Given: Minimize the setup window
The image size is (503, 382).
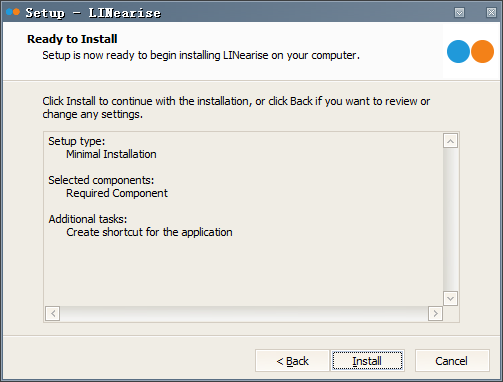Looking at the screenshot, I should (x=459, y=13).
